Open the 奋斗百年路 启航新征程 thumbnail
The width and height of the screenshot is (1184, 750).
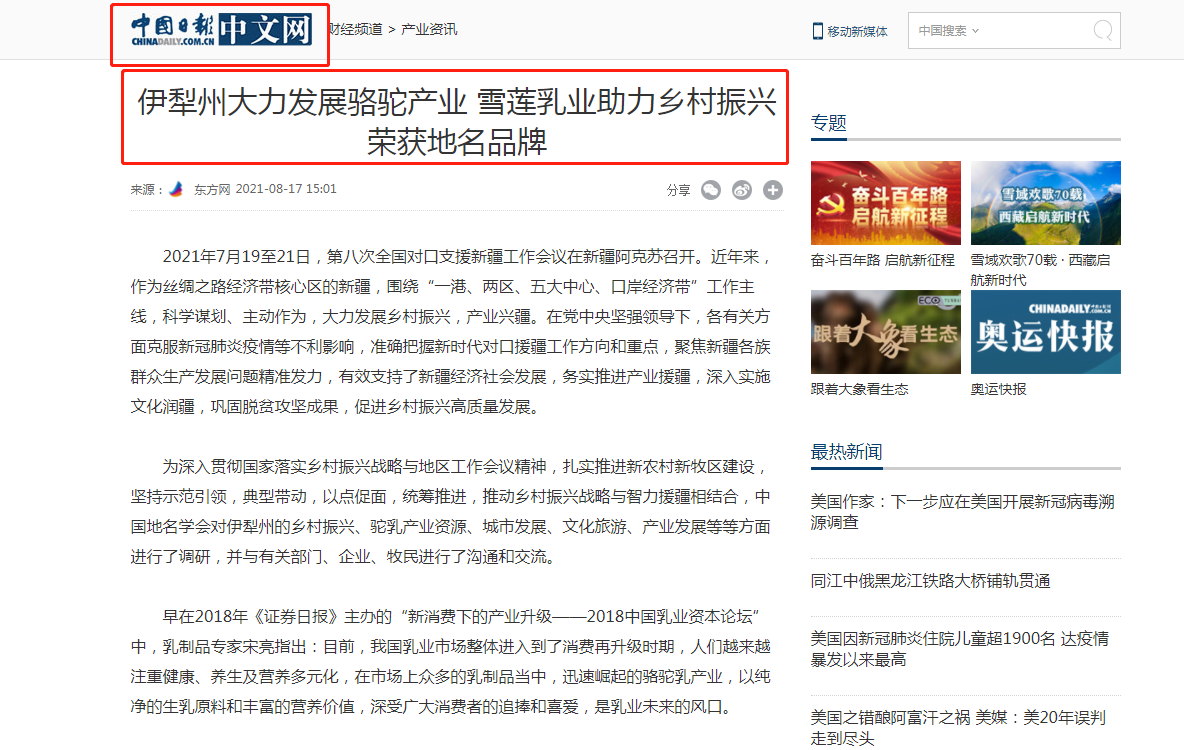(886, 202)
